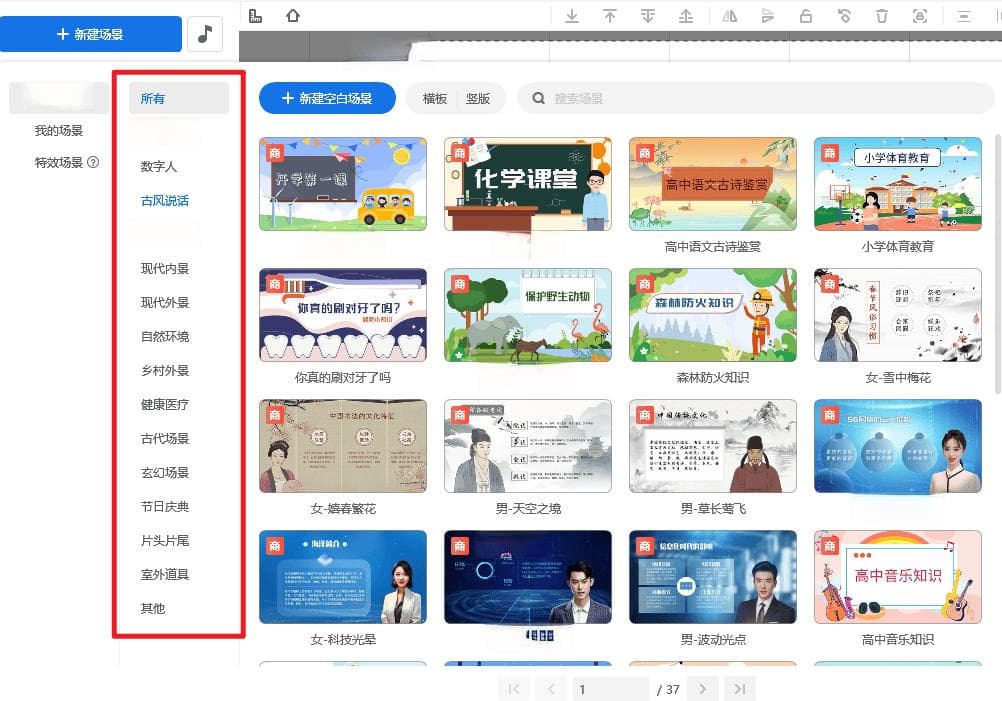
Task: Open the 小学体育教育 scene thumbnail
Action: (898, 184)
